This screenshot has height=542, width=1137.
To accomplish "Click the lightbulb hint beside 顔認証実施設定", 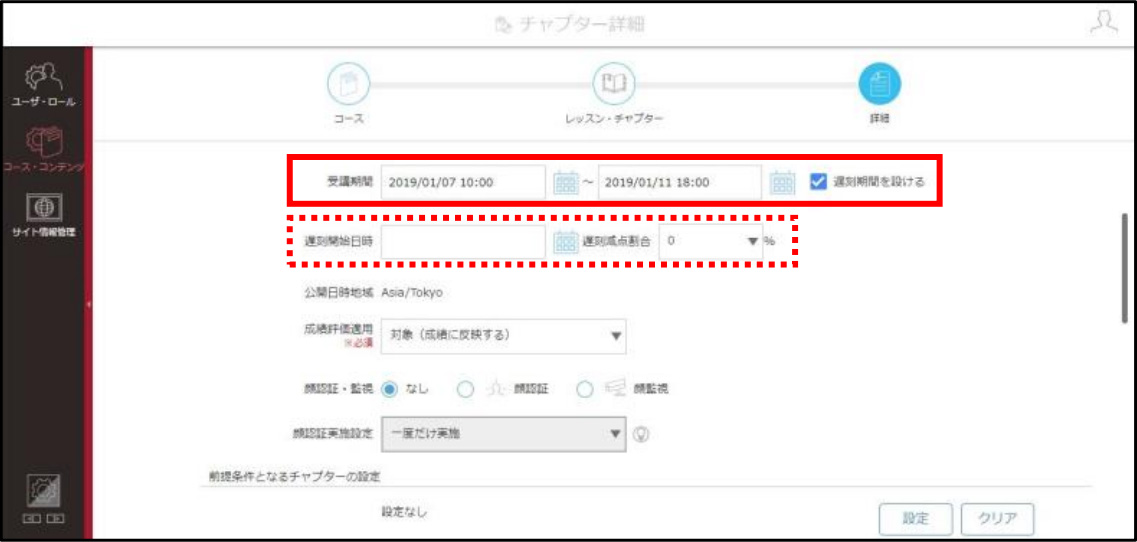I will (x=640, y=434).
